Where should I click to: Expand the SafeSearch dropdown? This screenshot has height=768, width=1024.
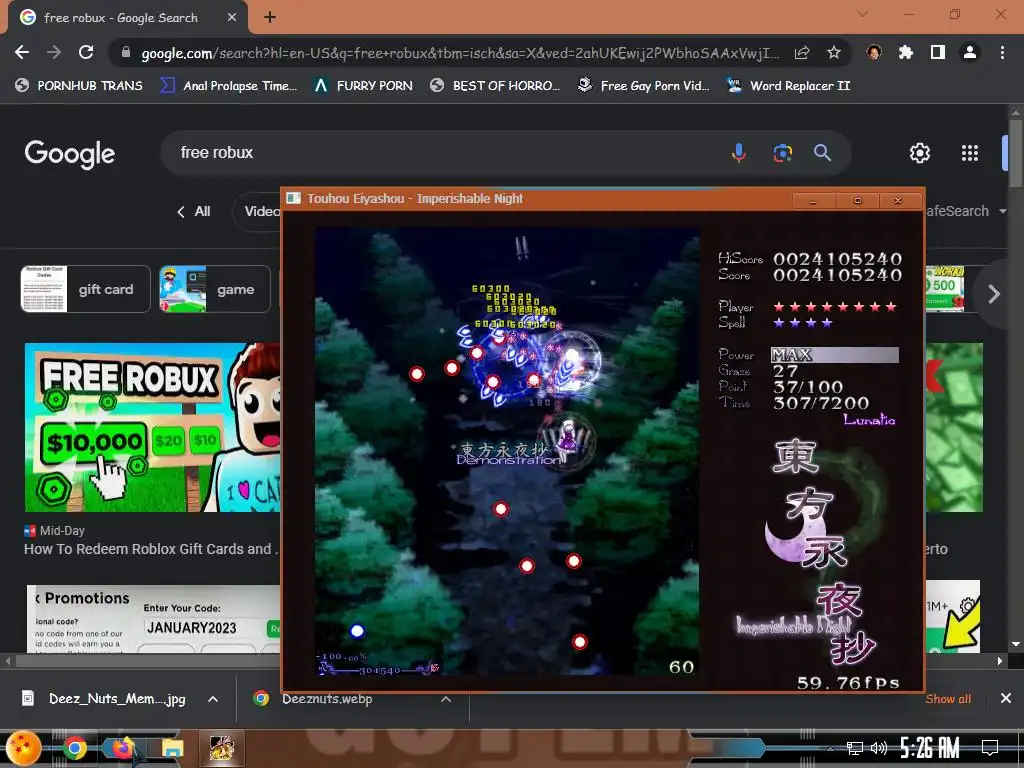(x=966, y=211)
